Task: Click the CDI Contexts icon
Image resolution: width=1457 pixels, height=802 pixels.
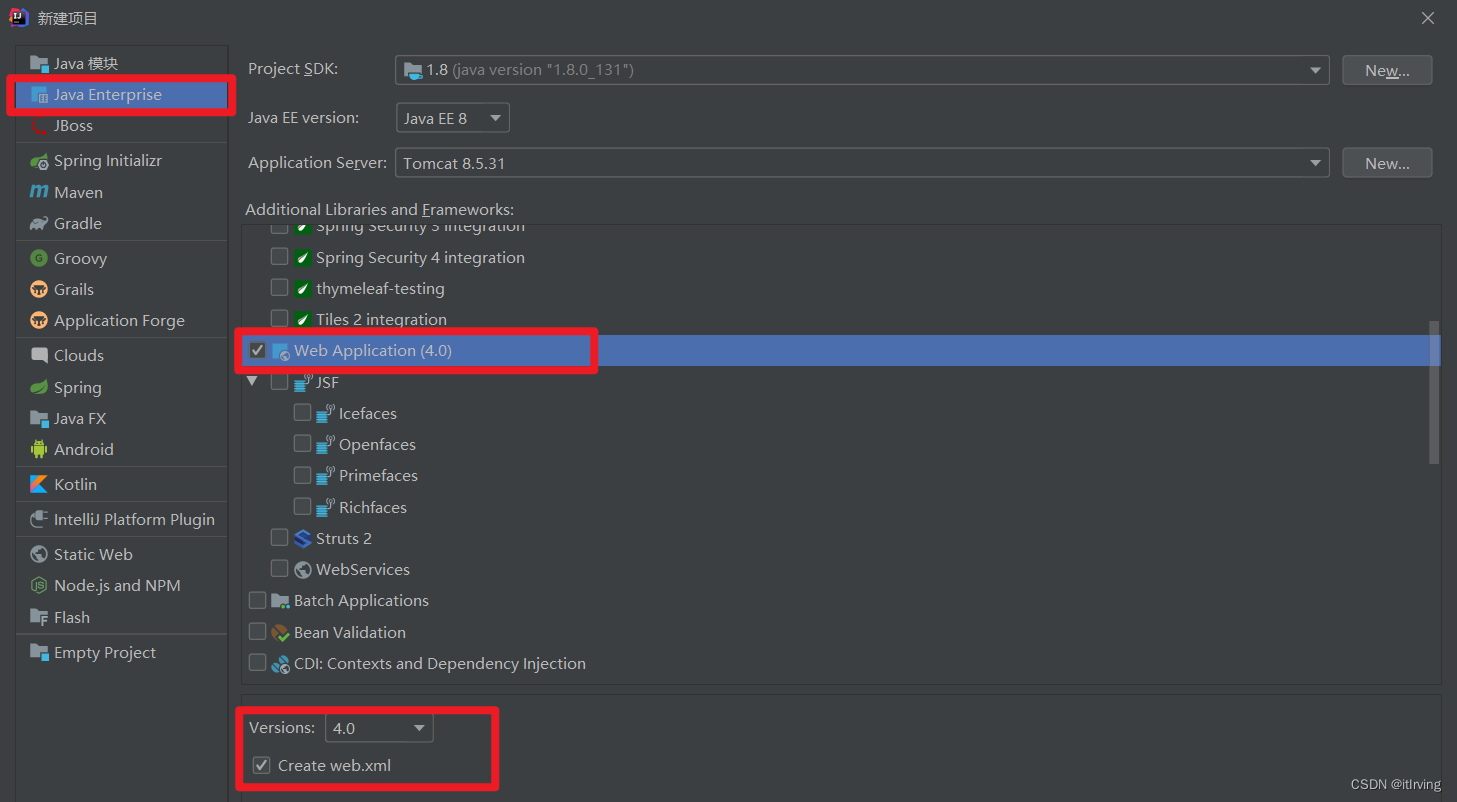Action: 281,664
